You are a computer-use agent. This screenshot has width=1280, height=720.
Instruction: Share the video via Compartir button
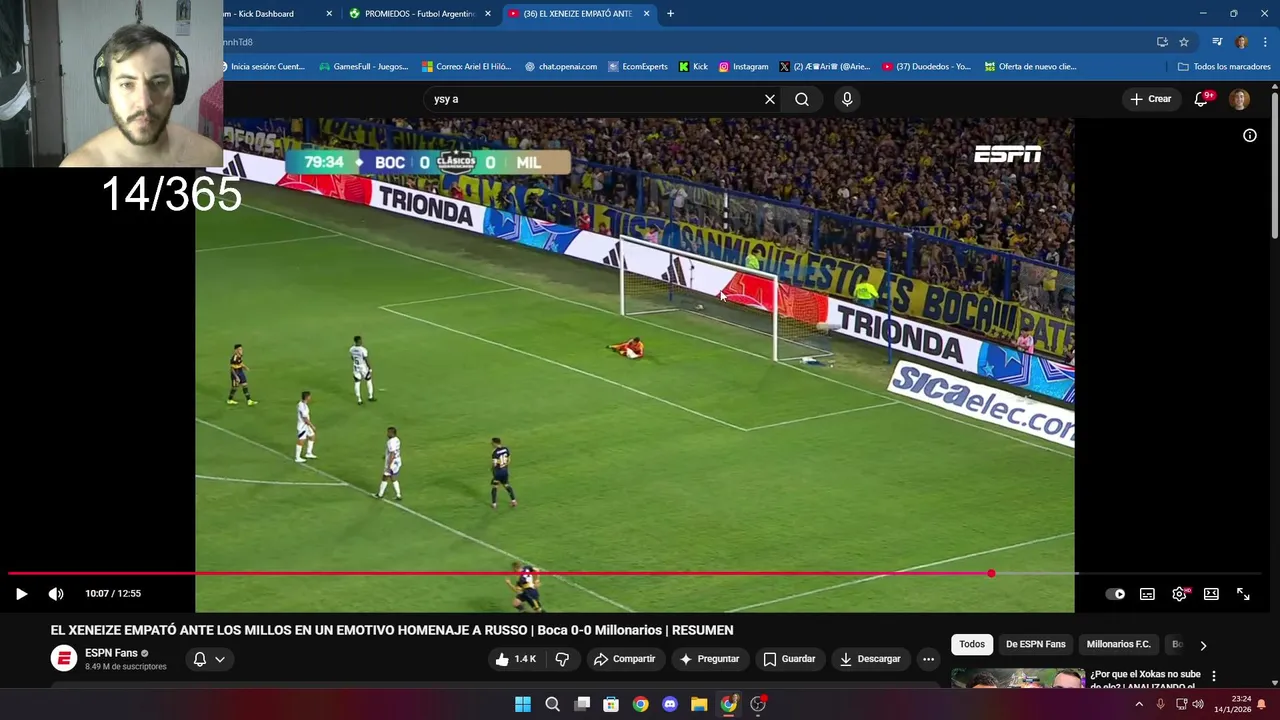point(624,659)
